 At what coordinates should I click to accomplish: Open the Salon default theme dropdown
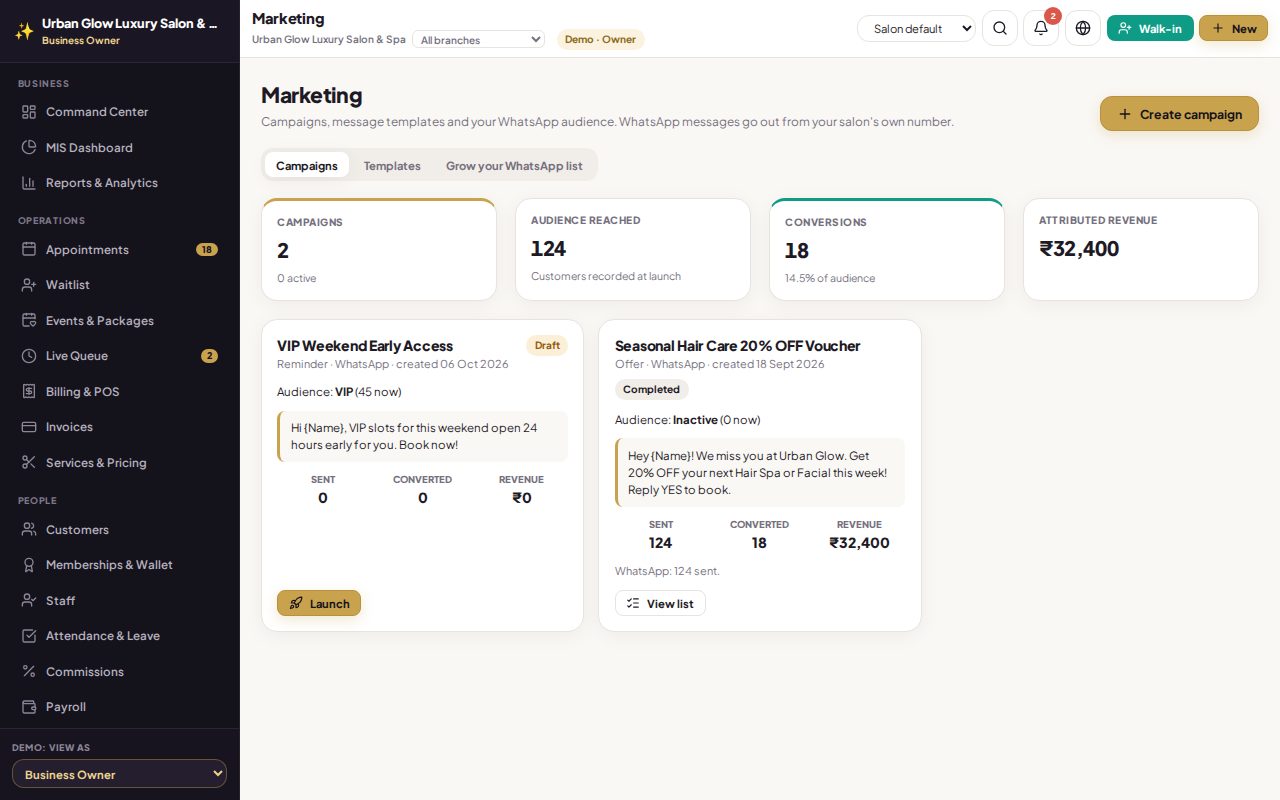tap(916, 29)
